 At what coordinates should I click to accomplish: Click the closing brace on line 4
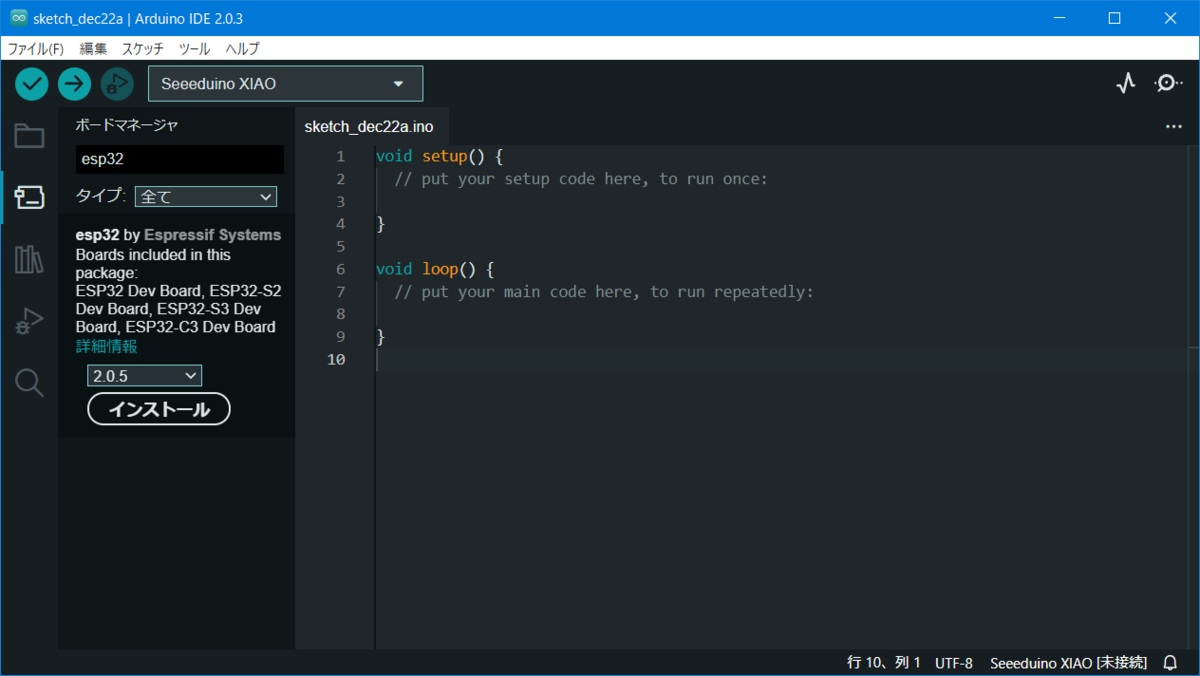(x=380, y=224)
